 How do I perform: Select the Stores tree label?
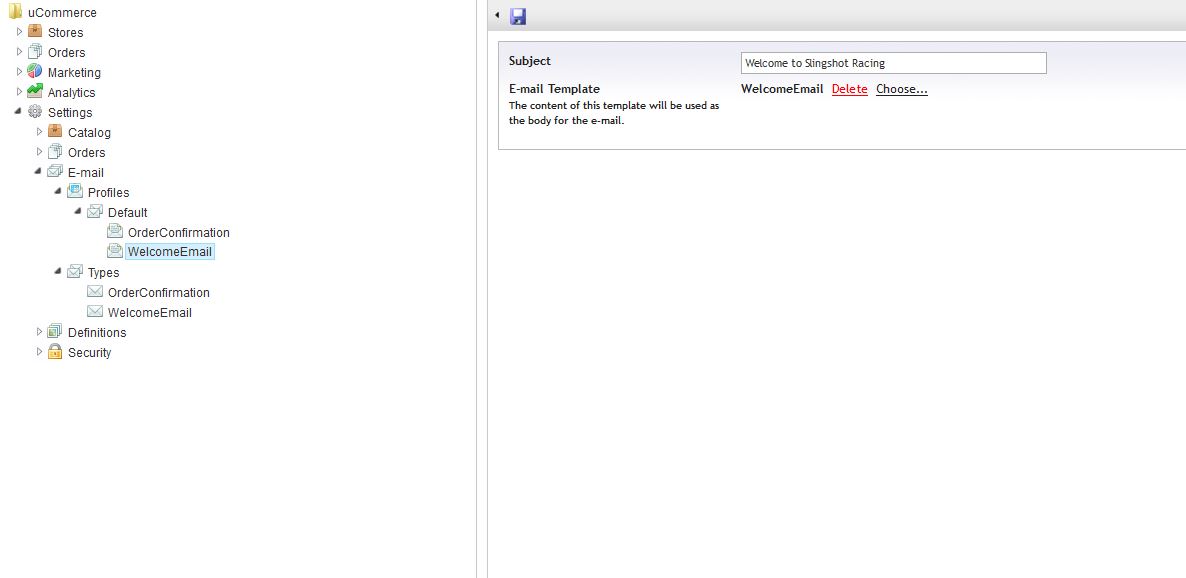[x=65, y=33]
